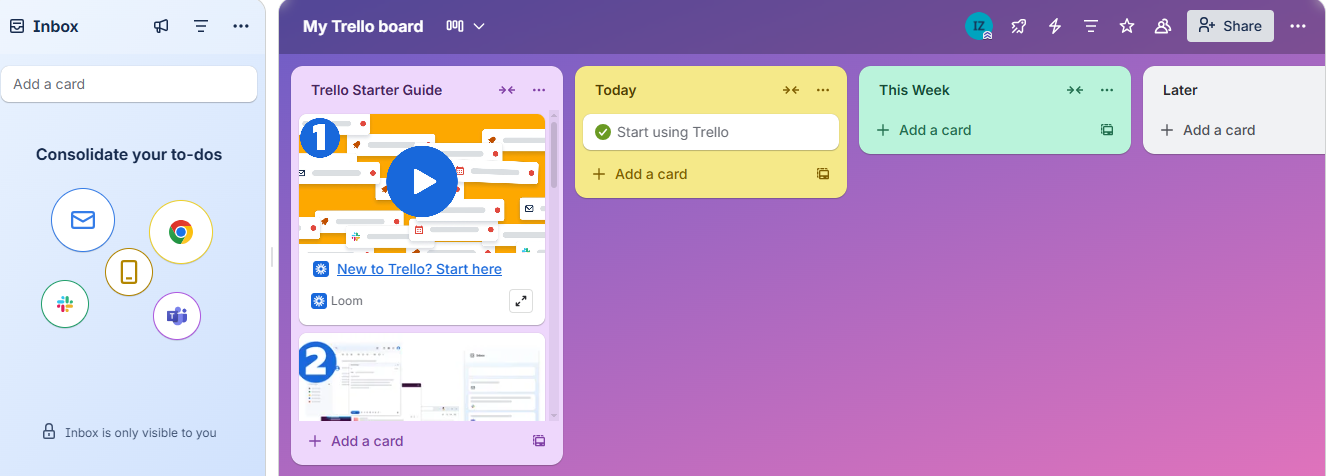Collapse the Today list
Image resolution: width=1327 pixels, height=476 pixels.
pos(791,90)
